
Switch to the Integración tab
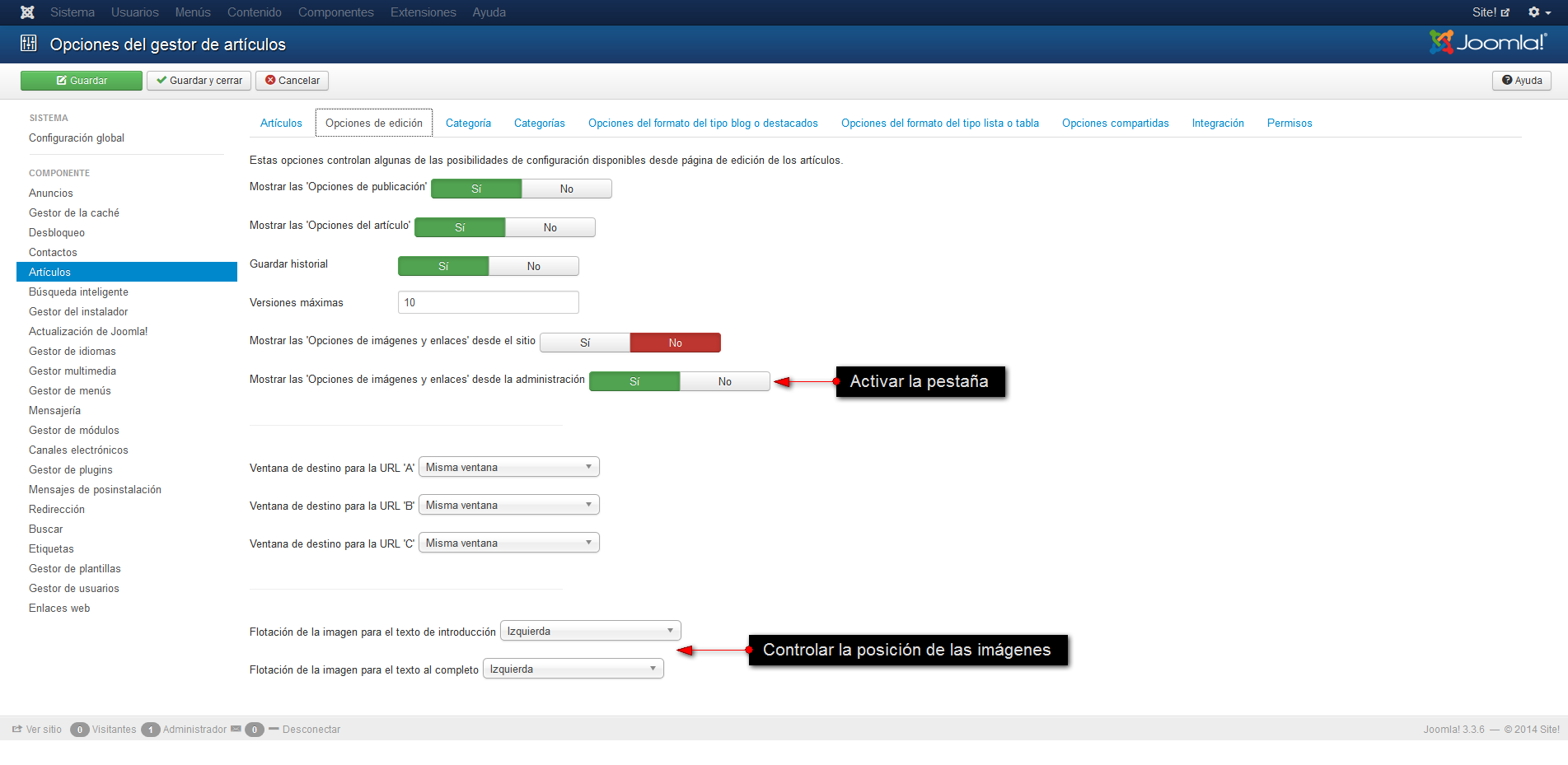1218,123
